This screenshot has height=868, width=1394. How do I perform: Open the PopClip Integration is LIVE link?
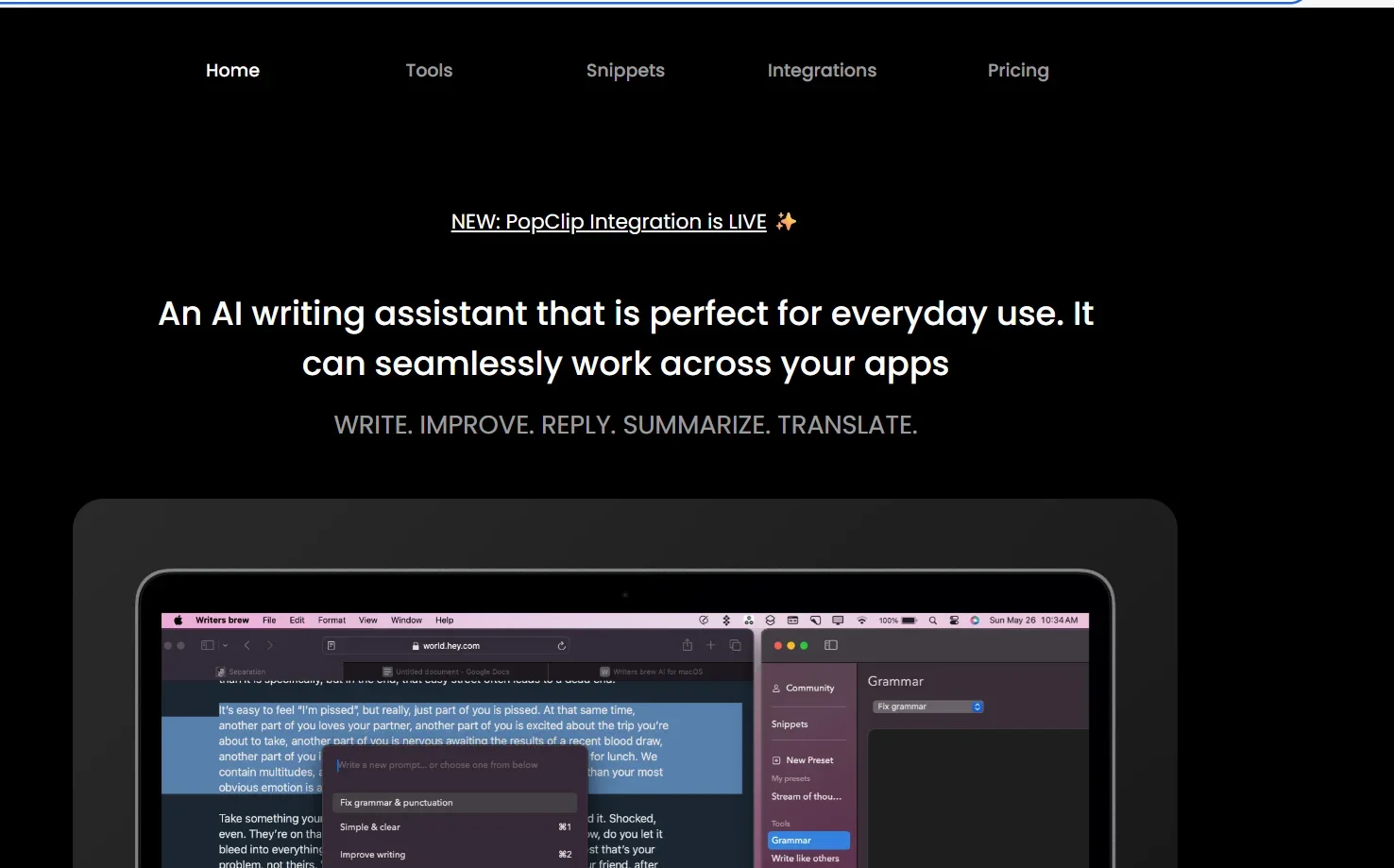(608, 222)
